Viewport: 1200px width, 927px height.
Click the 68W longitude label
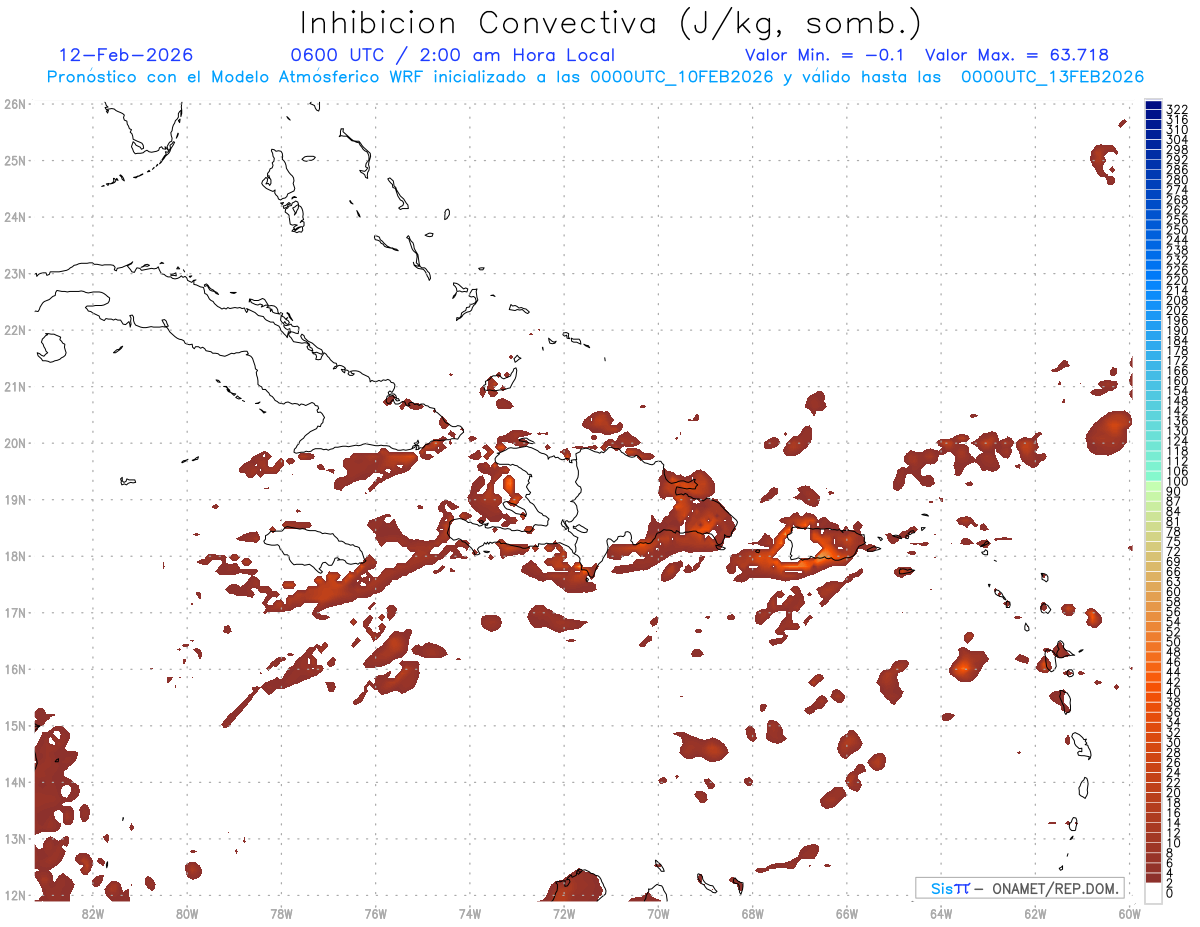click(x=753, y=913)
